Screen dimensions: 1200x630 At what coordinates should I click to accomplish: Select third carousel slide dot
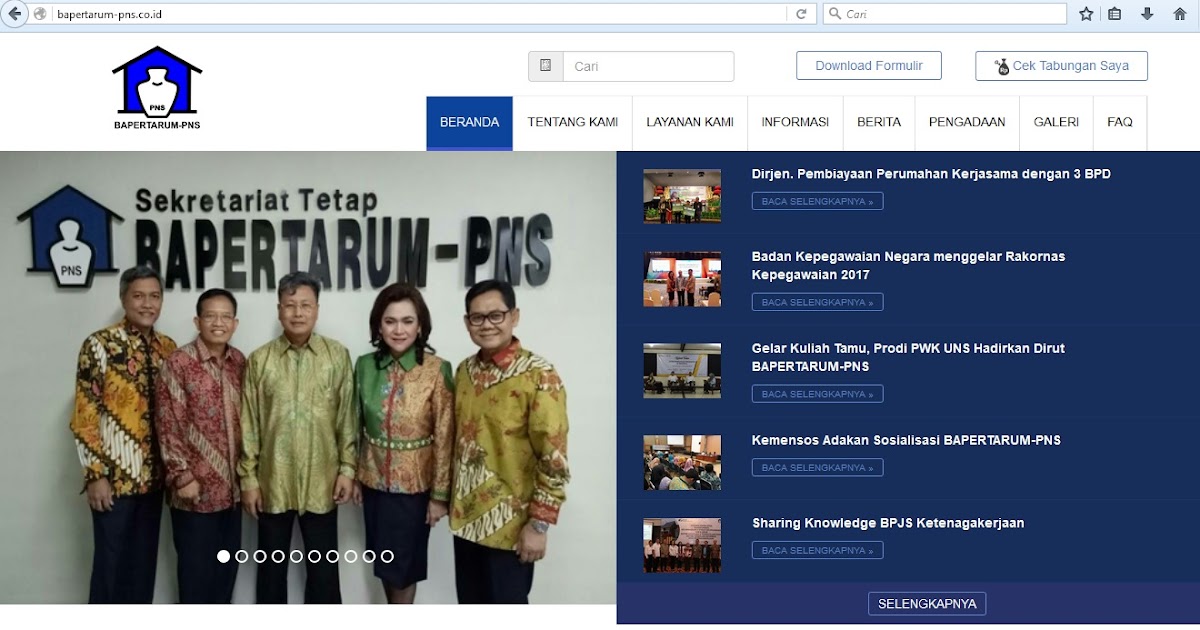click(x=259, y=556)
